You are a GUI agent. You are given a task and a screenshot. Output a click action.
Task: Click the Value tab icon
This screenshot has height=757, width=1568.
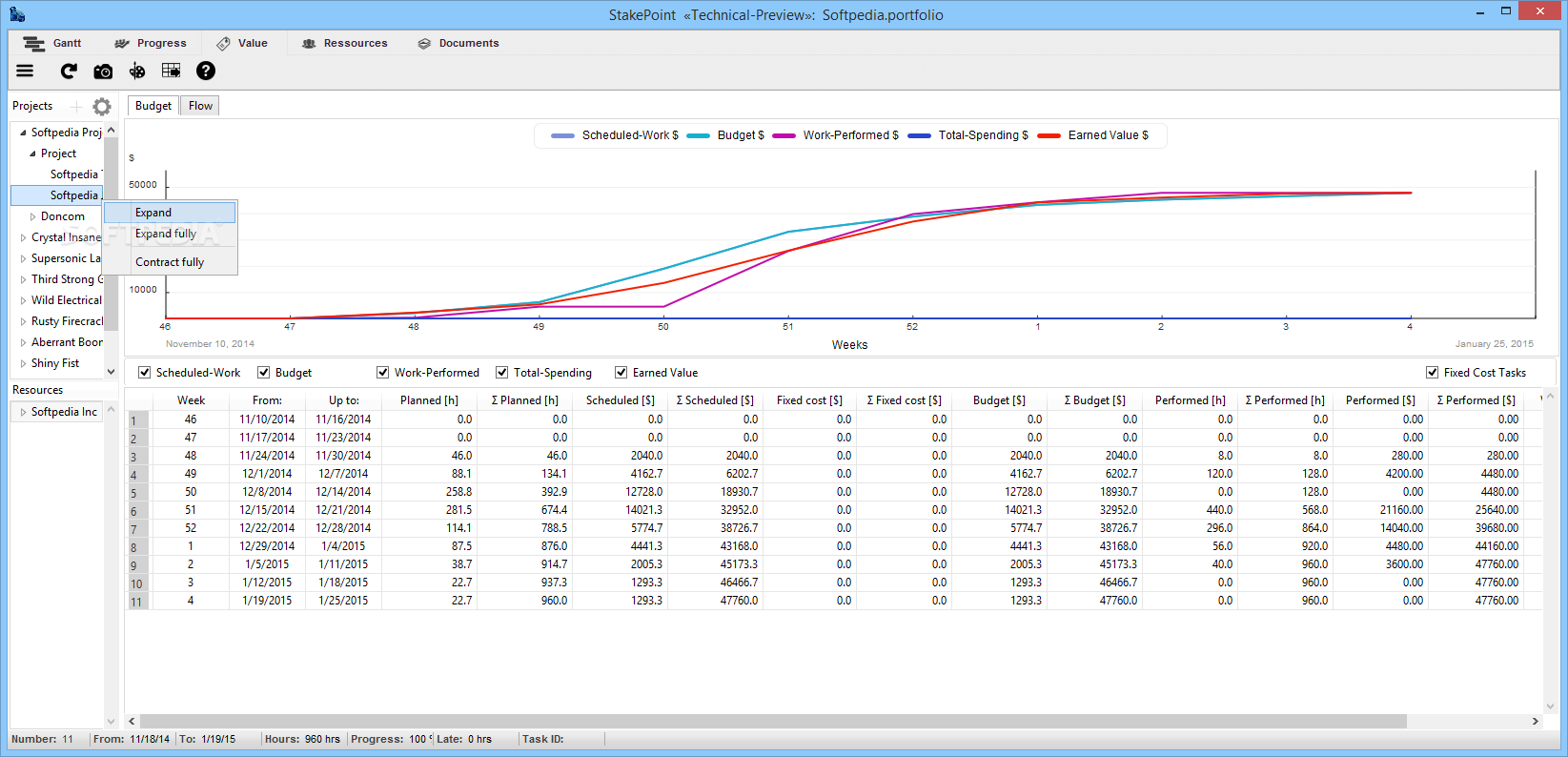(223, 44)
